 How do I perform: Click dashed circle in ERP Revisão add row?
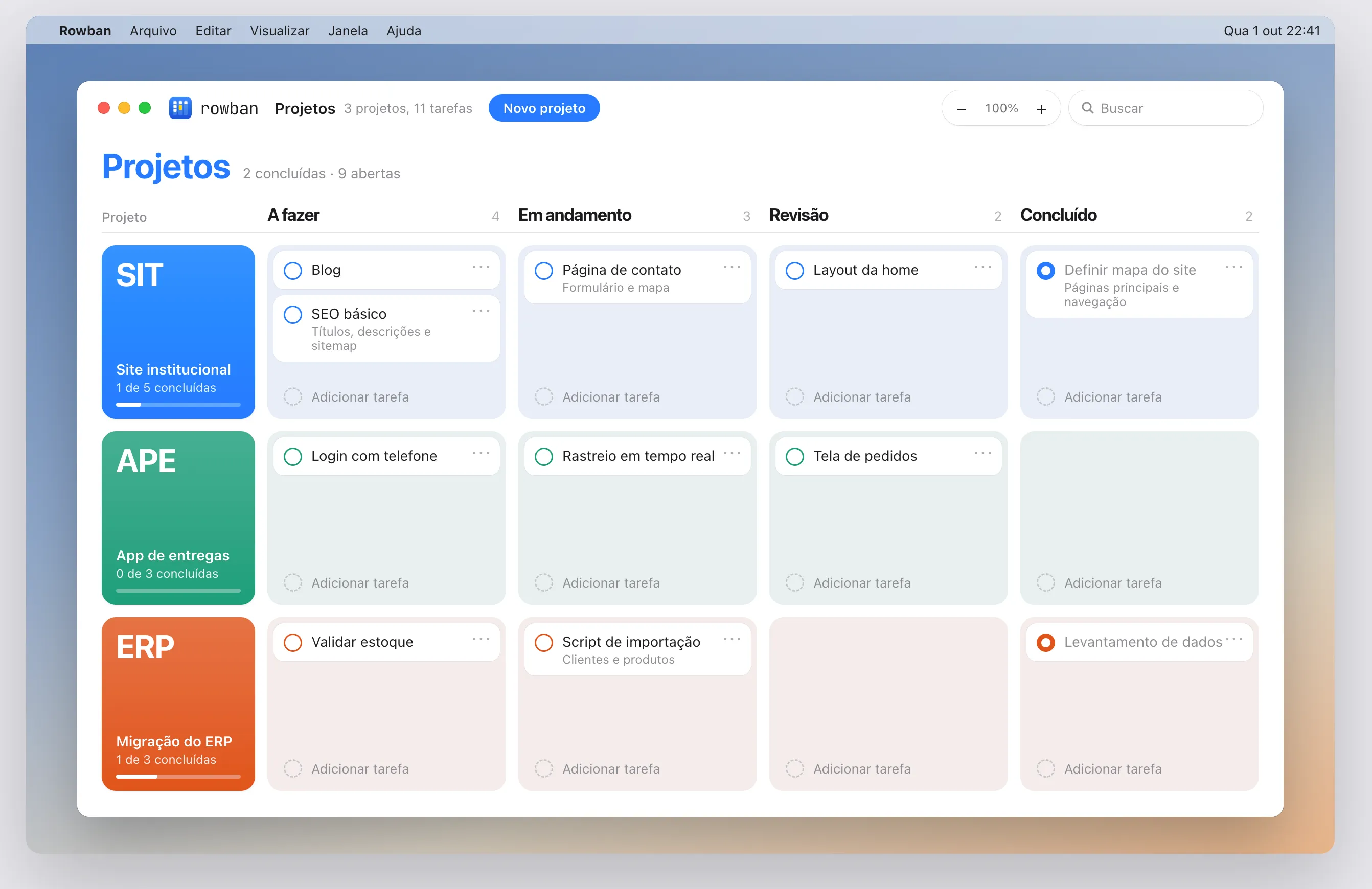pyautogui.click(x=794, y=768)
